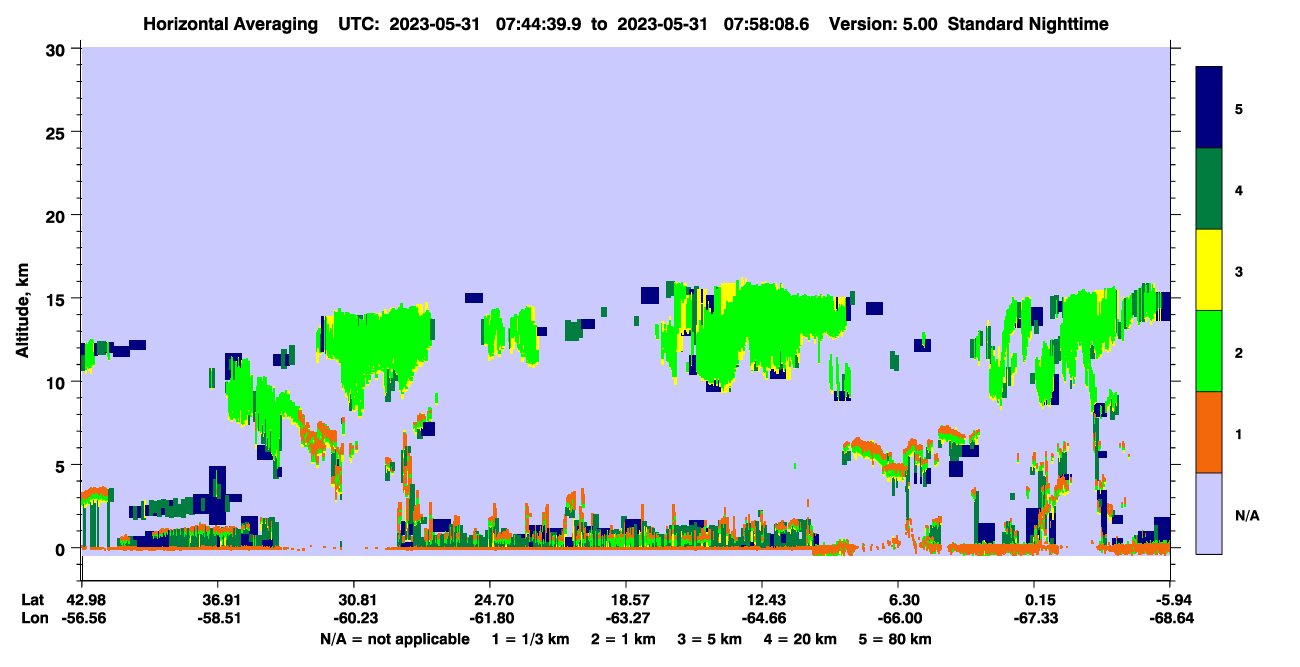Click the bright green color bar segment labeled 2
This screenshot has width=1300, height=667.
(1209, 351)
